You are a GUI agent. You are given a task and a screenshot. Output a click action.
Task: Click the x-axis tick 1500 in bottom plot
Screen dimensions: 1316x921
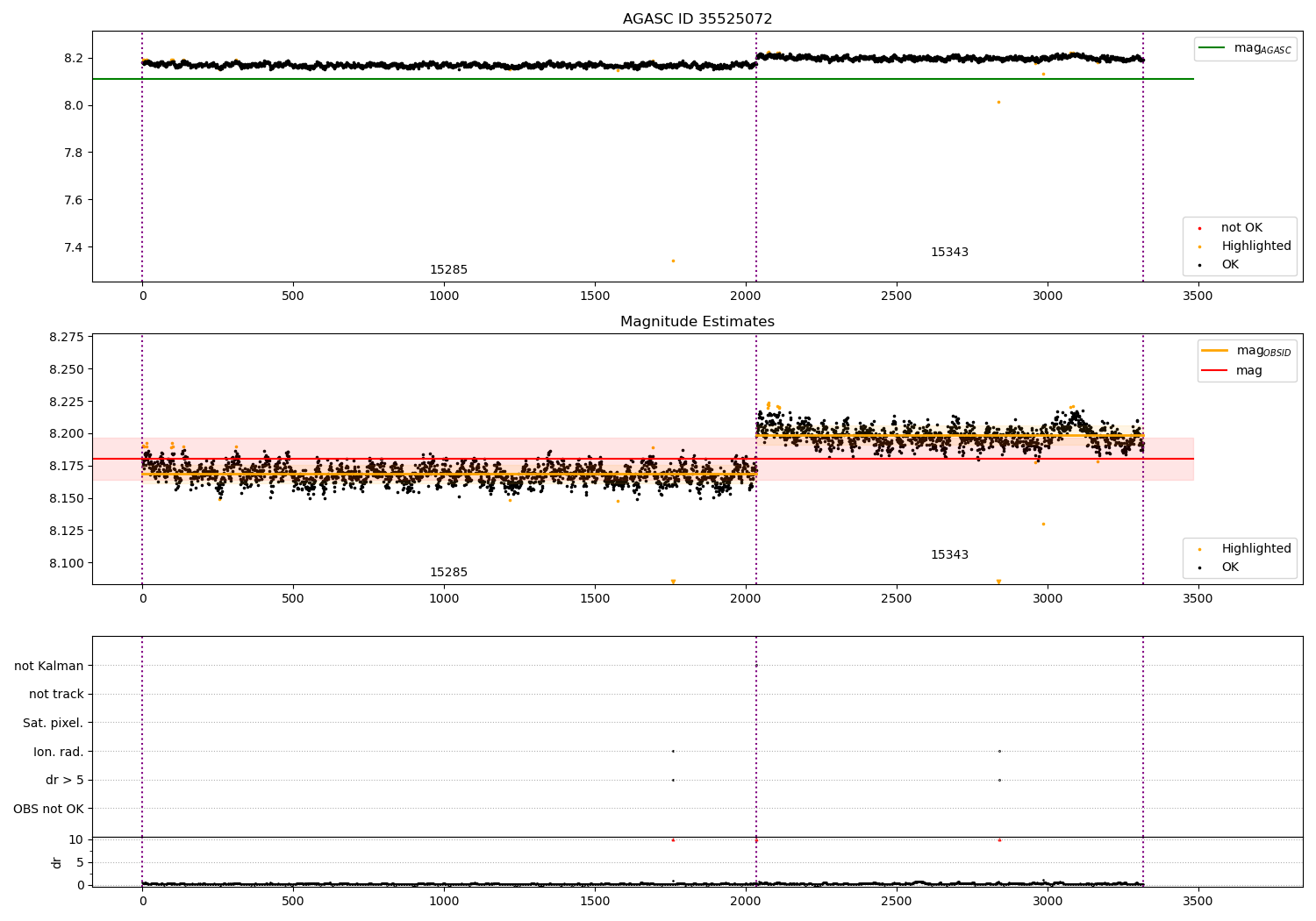coord(595,901)
